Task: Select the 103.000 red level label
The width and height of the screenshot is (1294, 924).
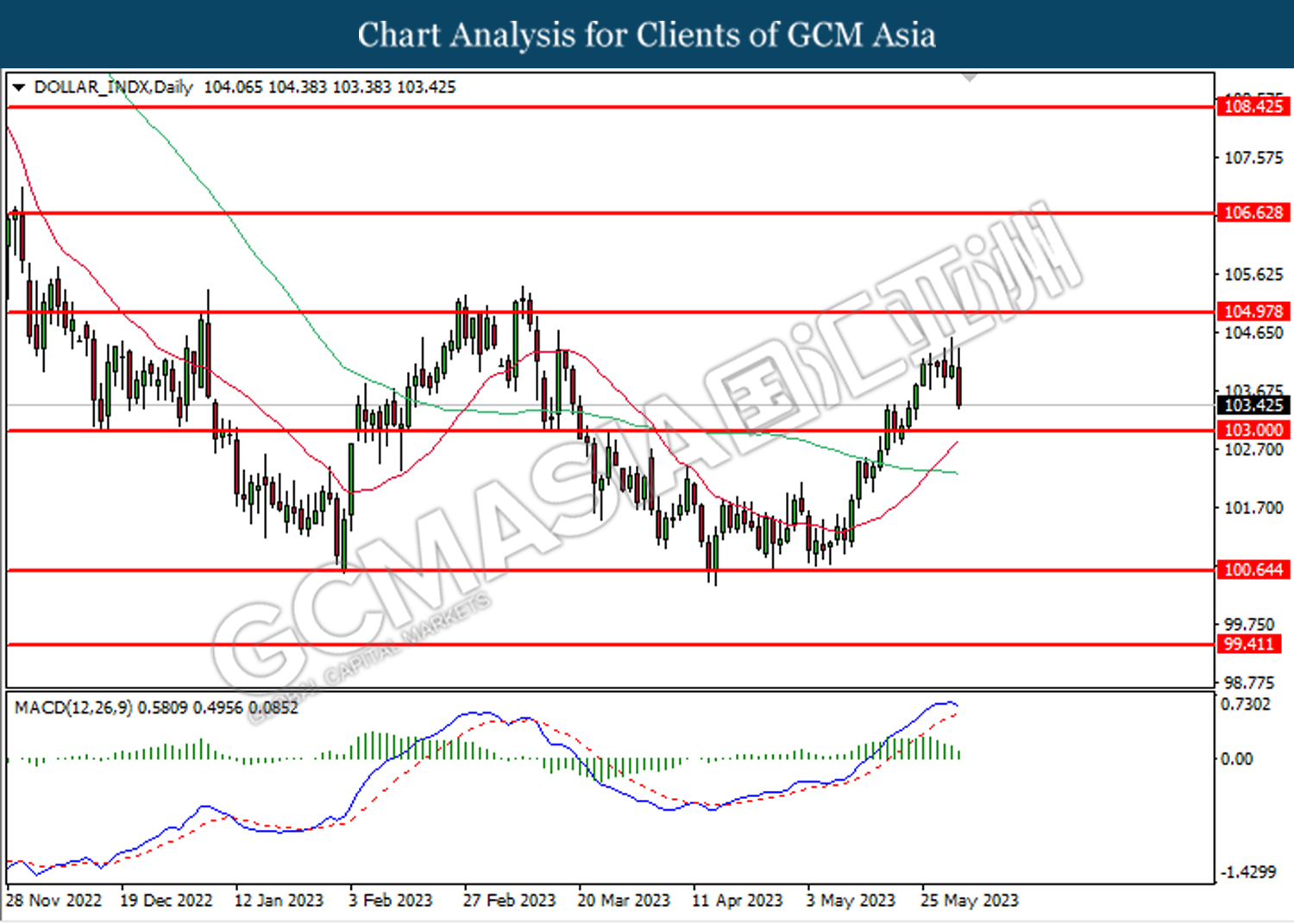Action: point(1253,430)
